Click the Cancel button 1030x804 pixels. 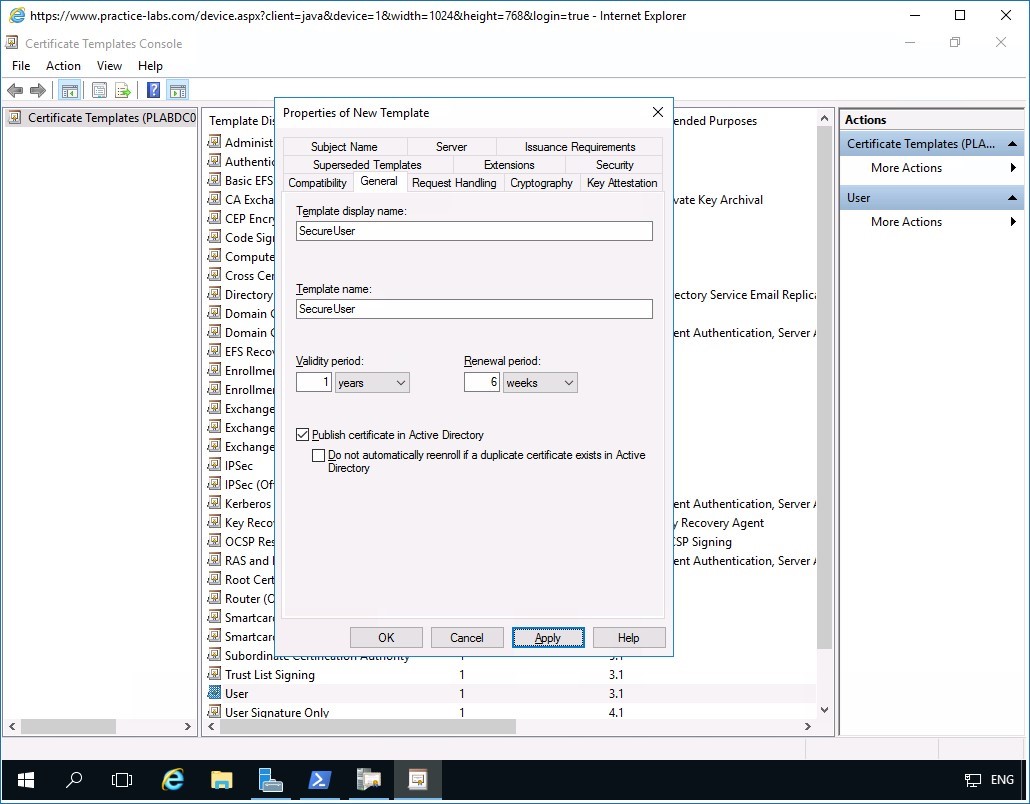tap(467, 637)
